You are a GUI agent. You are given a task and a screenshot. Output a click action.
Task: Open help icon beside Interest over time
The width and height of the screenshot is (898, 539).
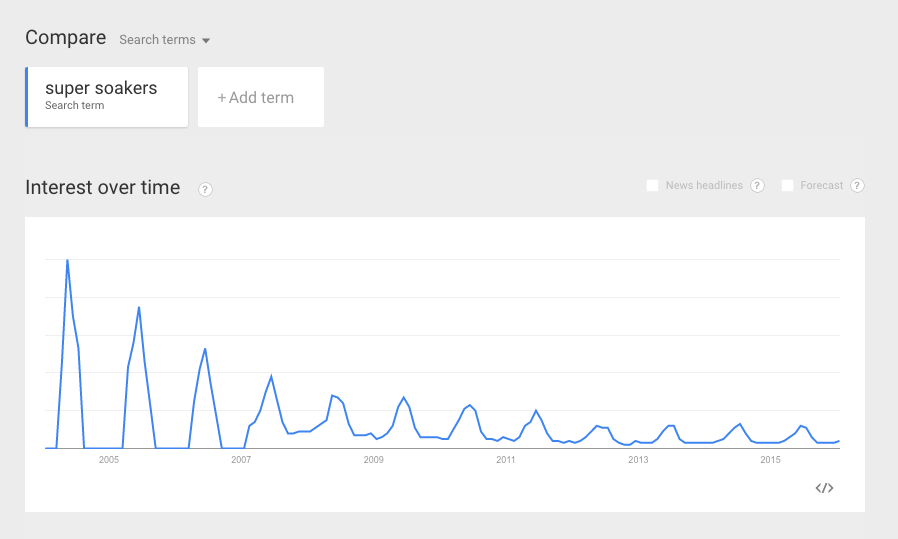[205, 190]
